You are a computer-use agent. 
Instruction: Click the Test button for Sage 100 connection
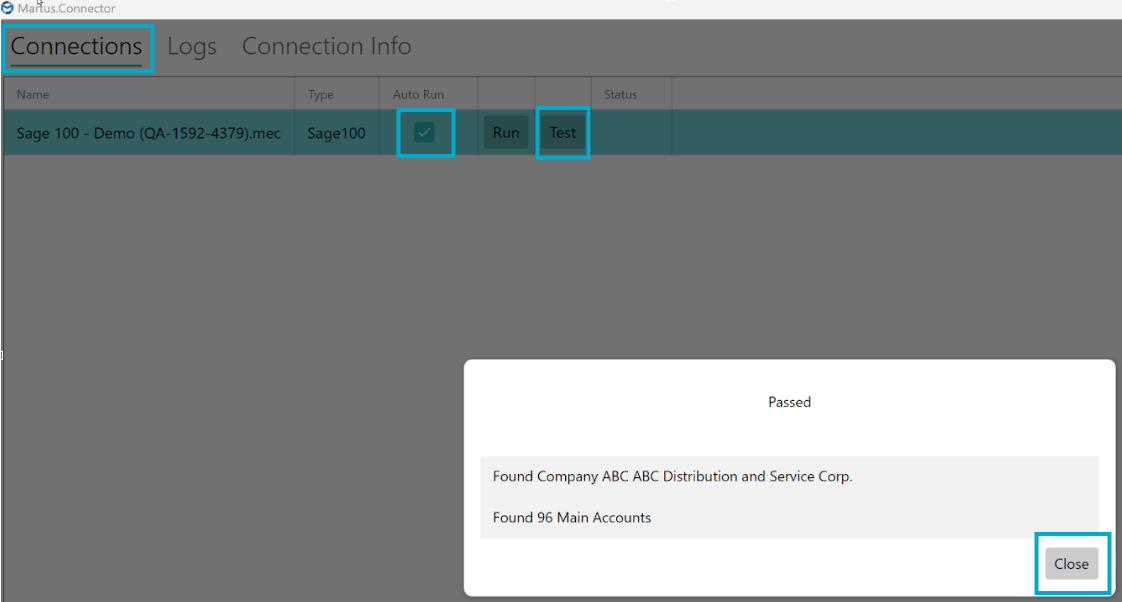pyautogui.click(x=562, y=132)
